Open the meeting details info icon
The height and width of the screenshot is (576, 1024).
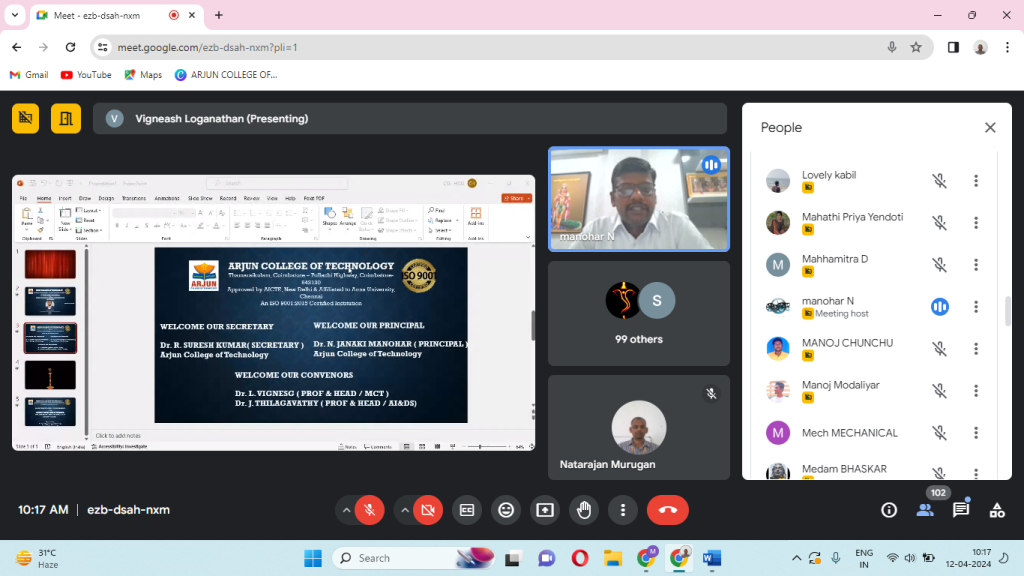tap(889, 510)
